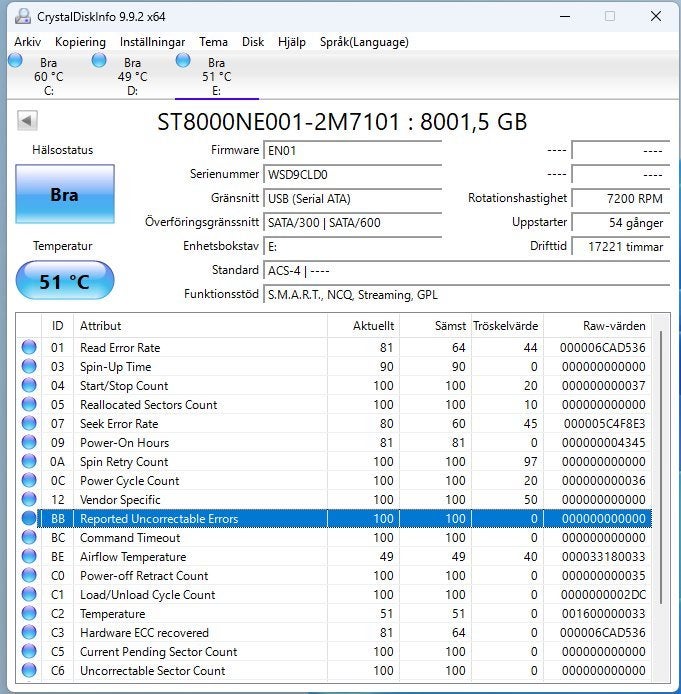Select the Seek Error Rate attribute text
681x694 pixels.
coord(119,424)
